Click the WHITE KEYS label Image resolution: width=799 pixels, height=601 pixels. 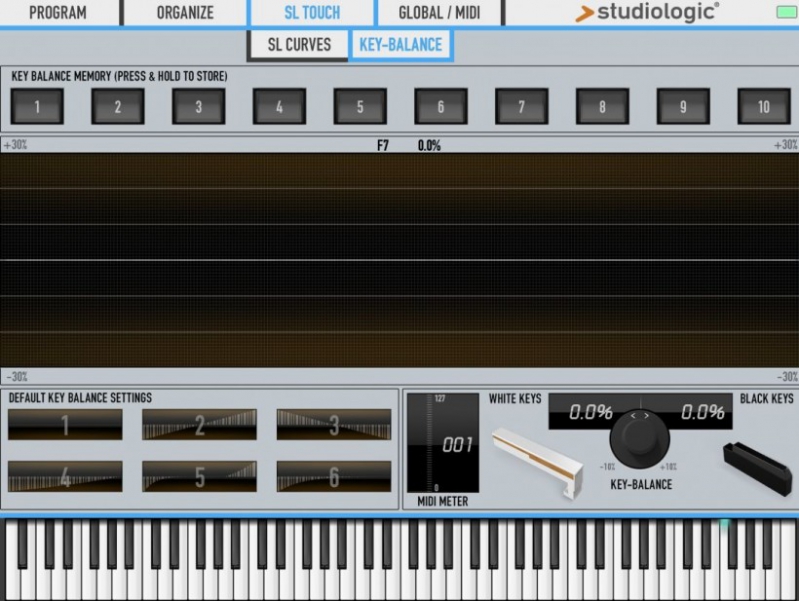coord(515,399)
